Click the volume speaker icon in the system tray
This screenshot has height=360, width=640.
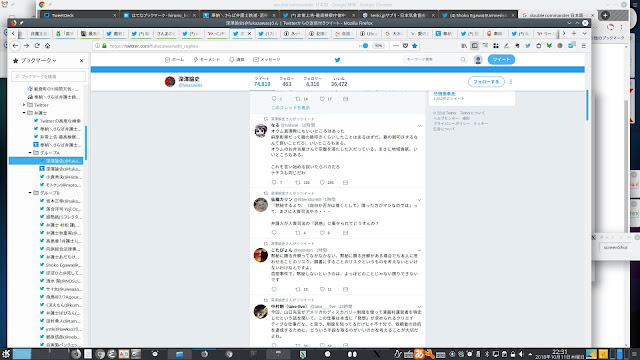point(521,354)
